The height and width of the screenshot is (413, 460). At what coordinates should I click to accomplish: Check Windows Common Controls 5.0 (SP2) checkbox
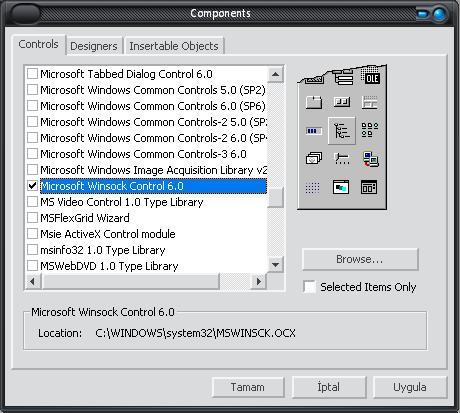click(x=32, y=90)
